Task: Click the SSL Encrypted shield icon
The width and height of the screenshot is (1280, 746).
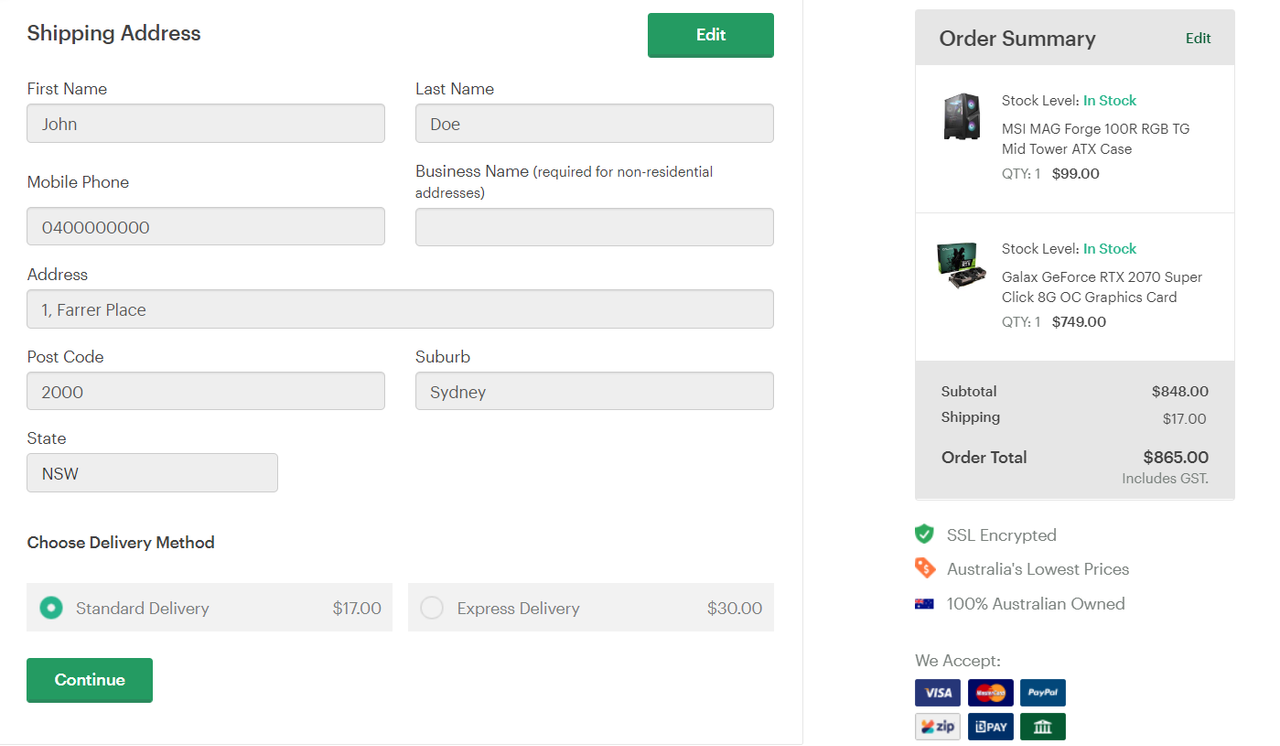Action: click(924, 535)
